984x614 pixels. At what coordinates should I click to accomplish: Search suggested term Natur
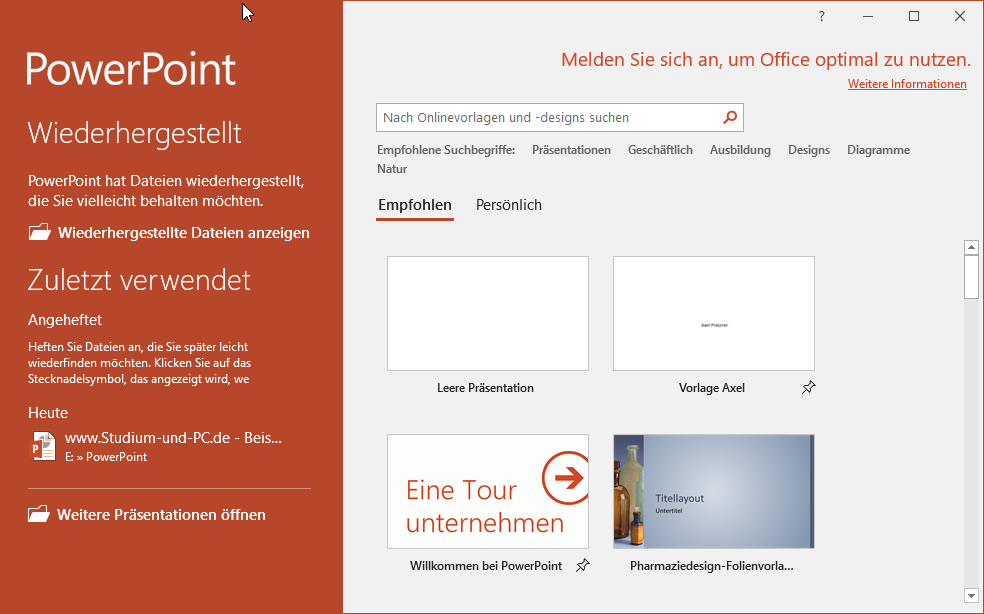coord(392,169)
